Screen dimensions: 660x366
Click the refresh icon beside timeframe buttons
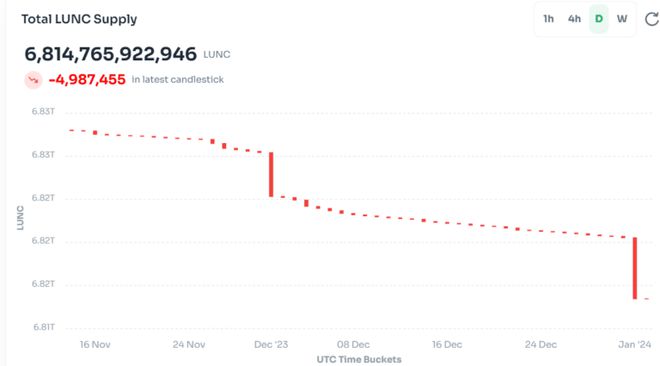point(652,19)
